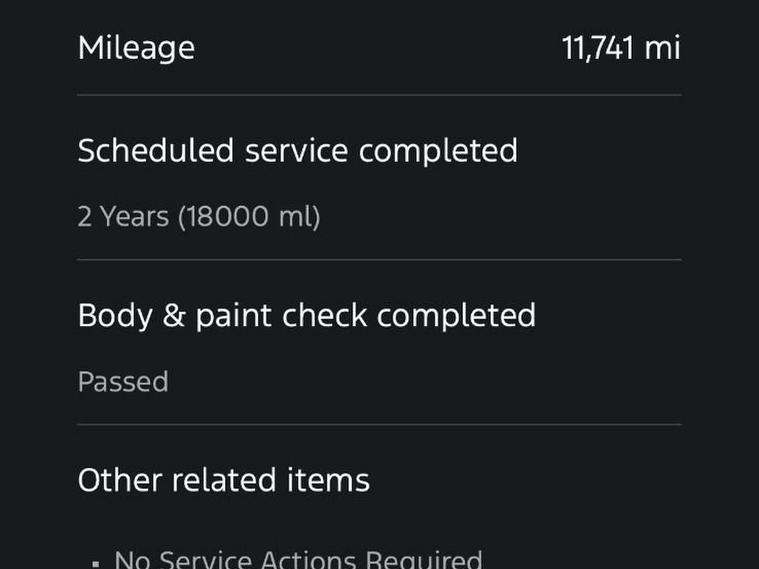
Task: Select the Mileage label
Action: [136, 48]
